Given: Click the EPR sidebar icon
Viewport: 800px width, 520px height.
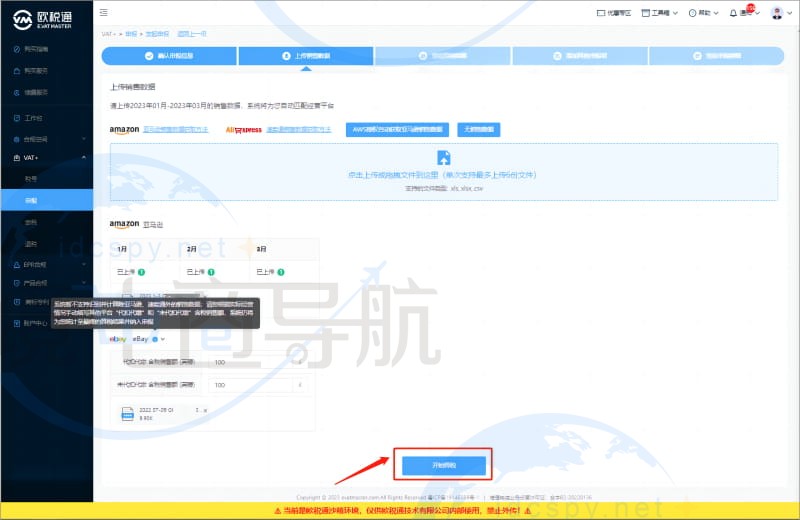Looking at the screenshot, I should (x=17, y=264).
